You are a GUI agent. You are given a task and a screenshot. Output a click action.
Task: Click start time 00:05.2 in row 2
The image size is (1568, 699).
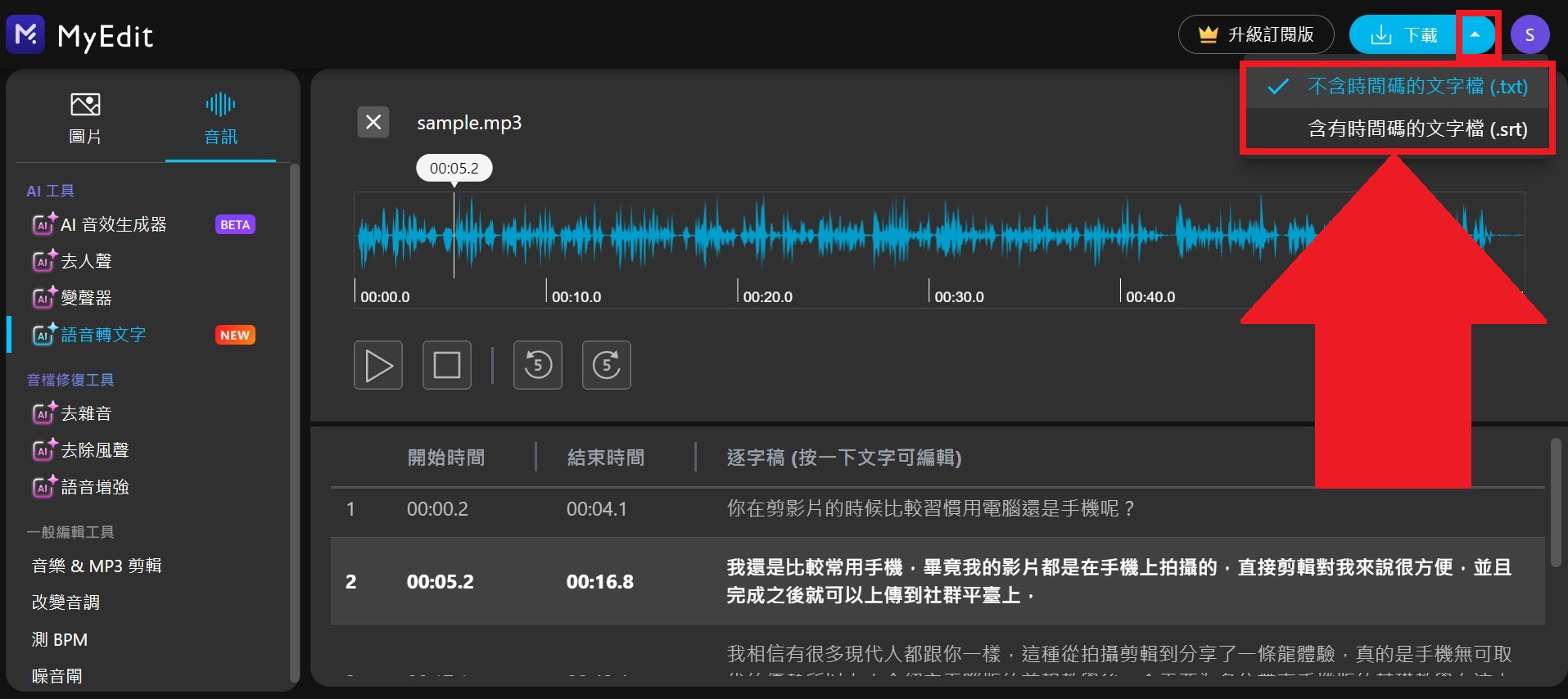441,582
